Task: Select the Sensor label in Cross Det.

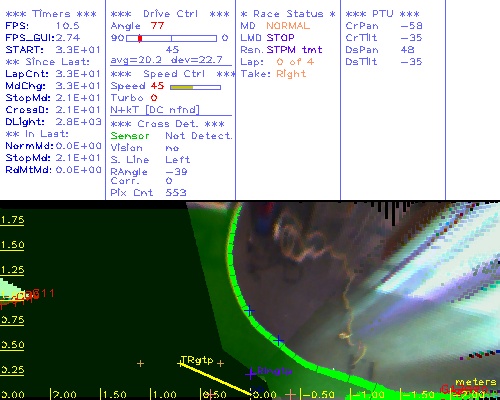Action: (x=130, y=136)
